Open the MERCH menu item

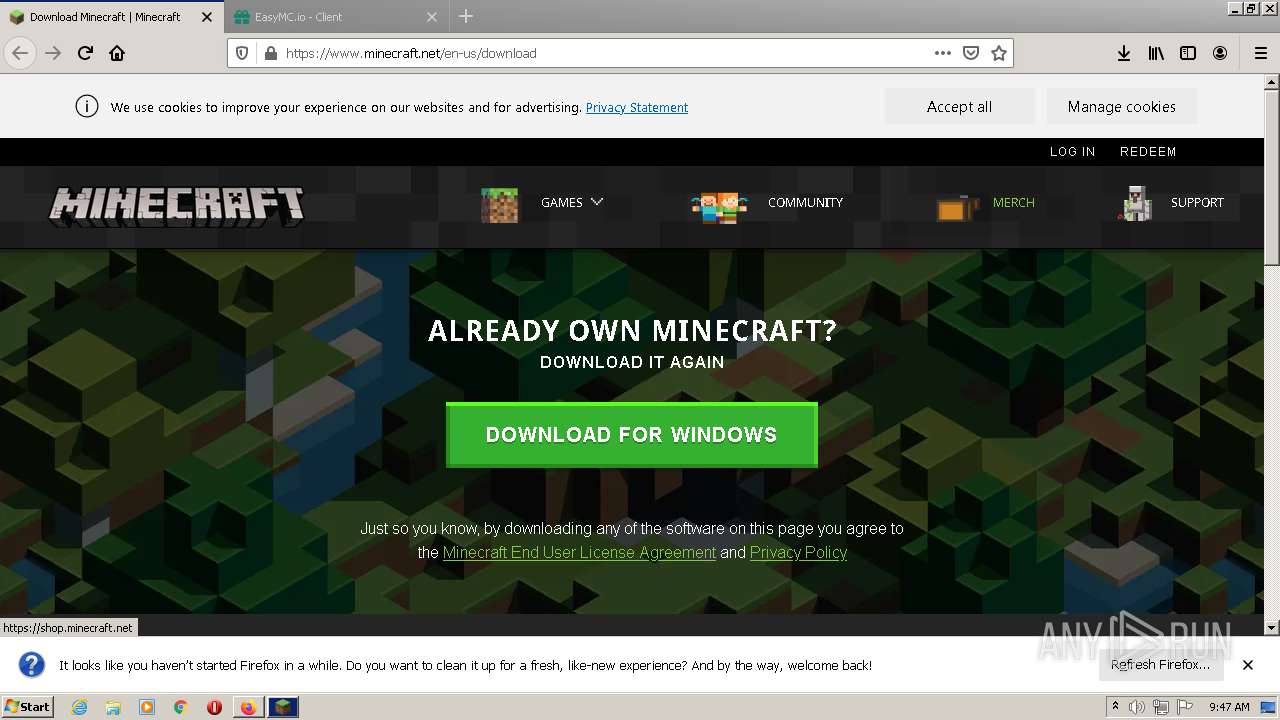[1013, 202]
